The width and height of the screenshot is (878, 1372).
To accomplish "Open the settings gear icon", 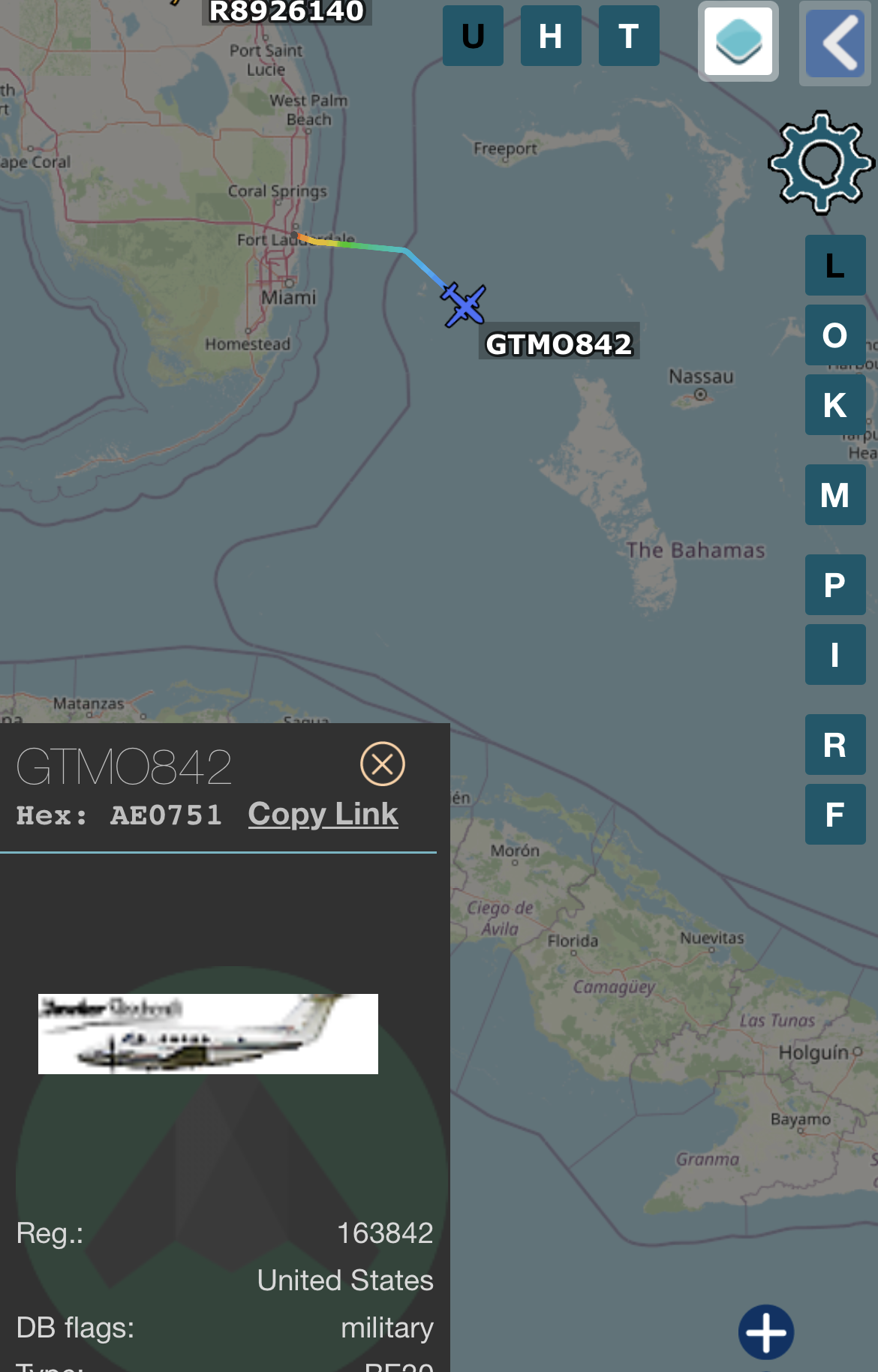I will point(821,163).
